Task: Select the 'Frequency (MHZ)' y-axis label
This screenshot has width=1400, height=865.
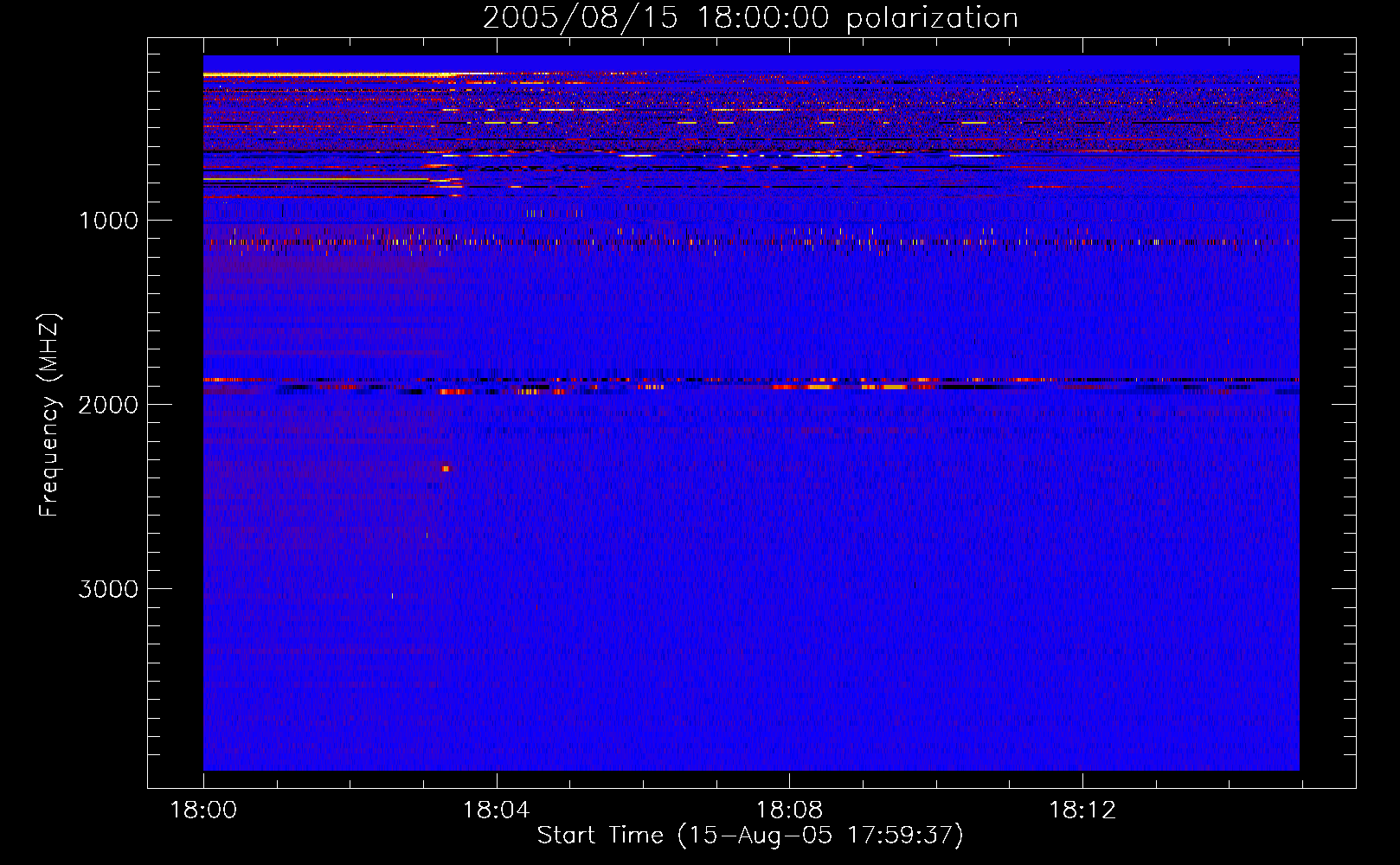Action: [49, 414]
